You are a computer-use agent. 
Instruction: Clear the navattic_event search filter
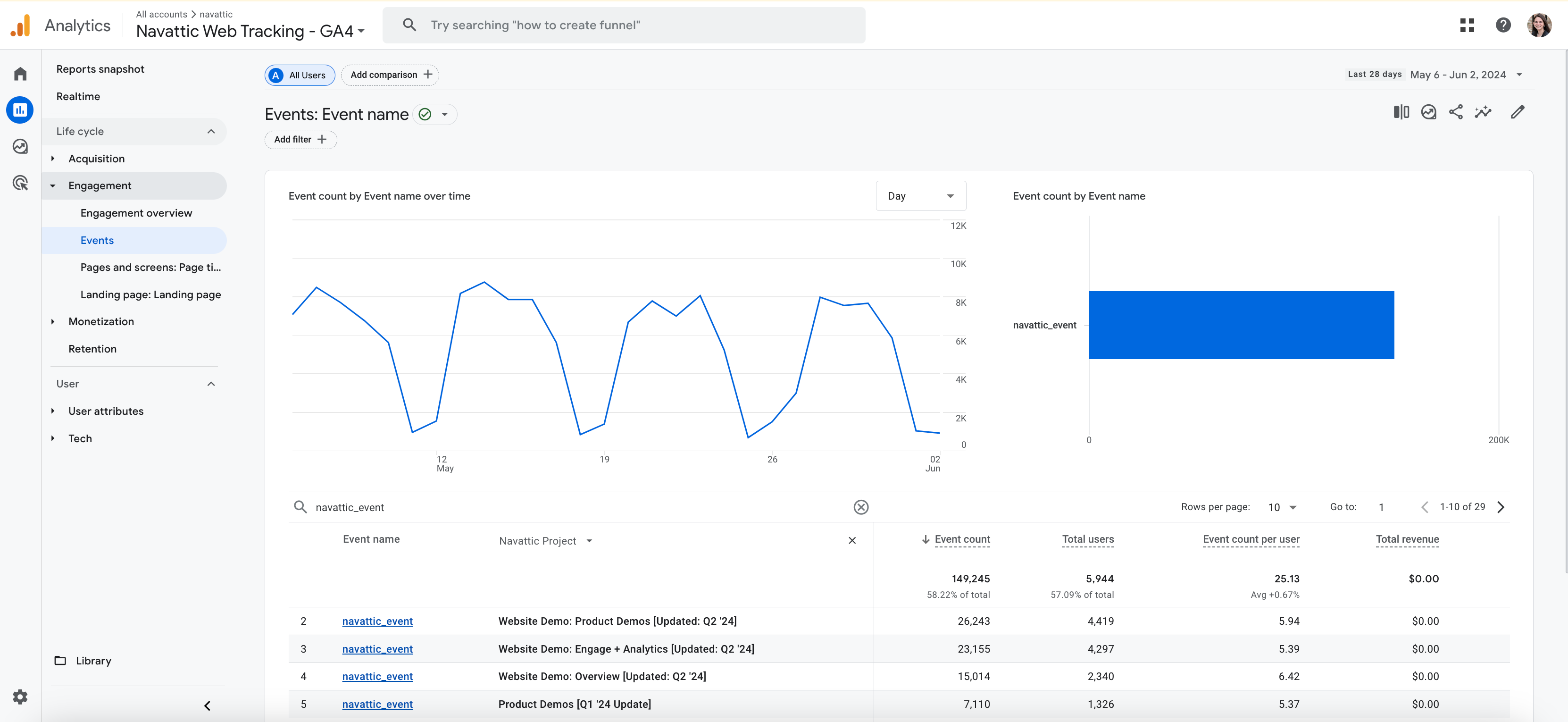[x=861, y=507]
